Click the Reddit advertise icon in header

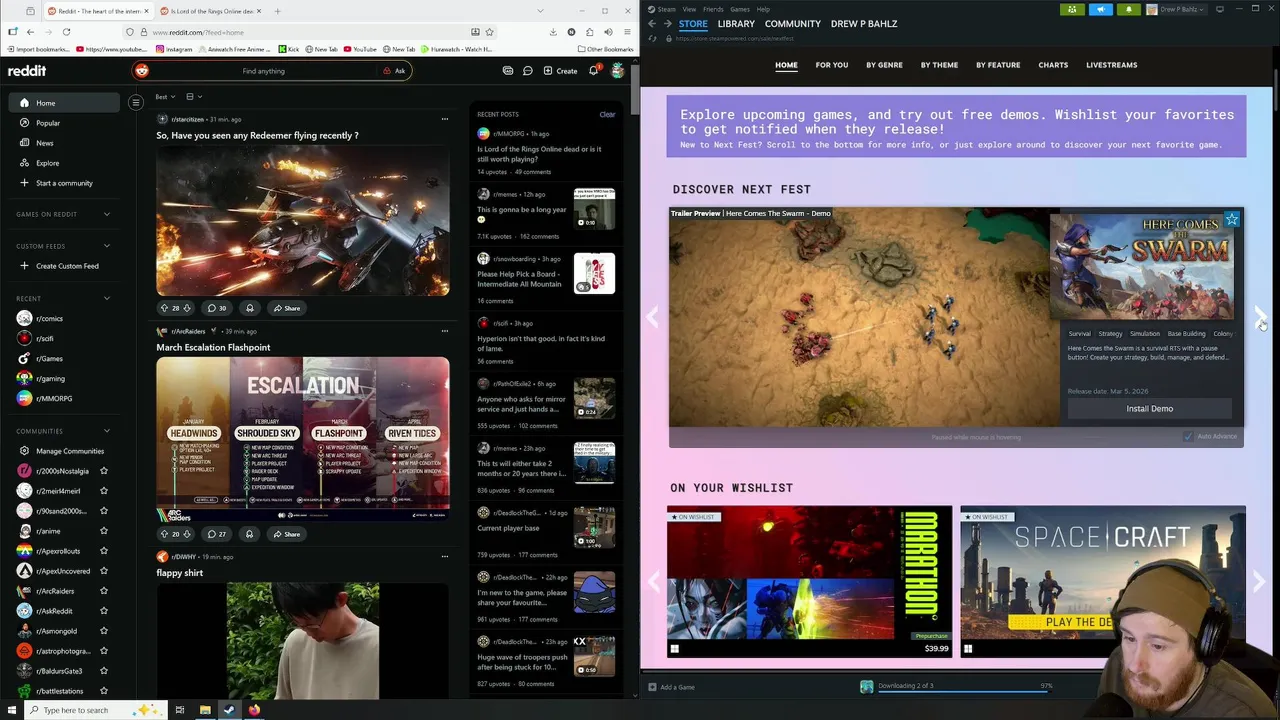click(x=508, y=71)
